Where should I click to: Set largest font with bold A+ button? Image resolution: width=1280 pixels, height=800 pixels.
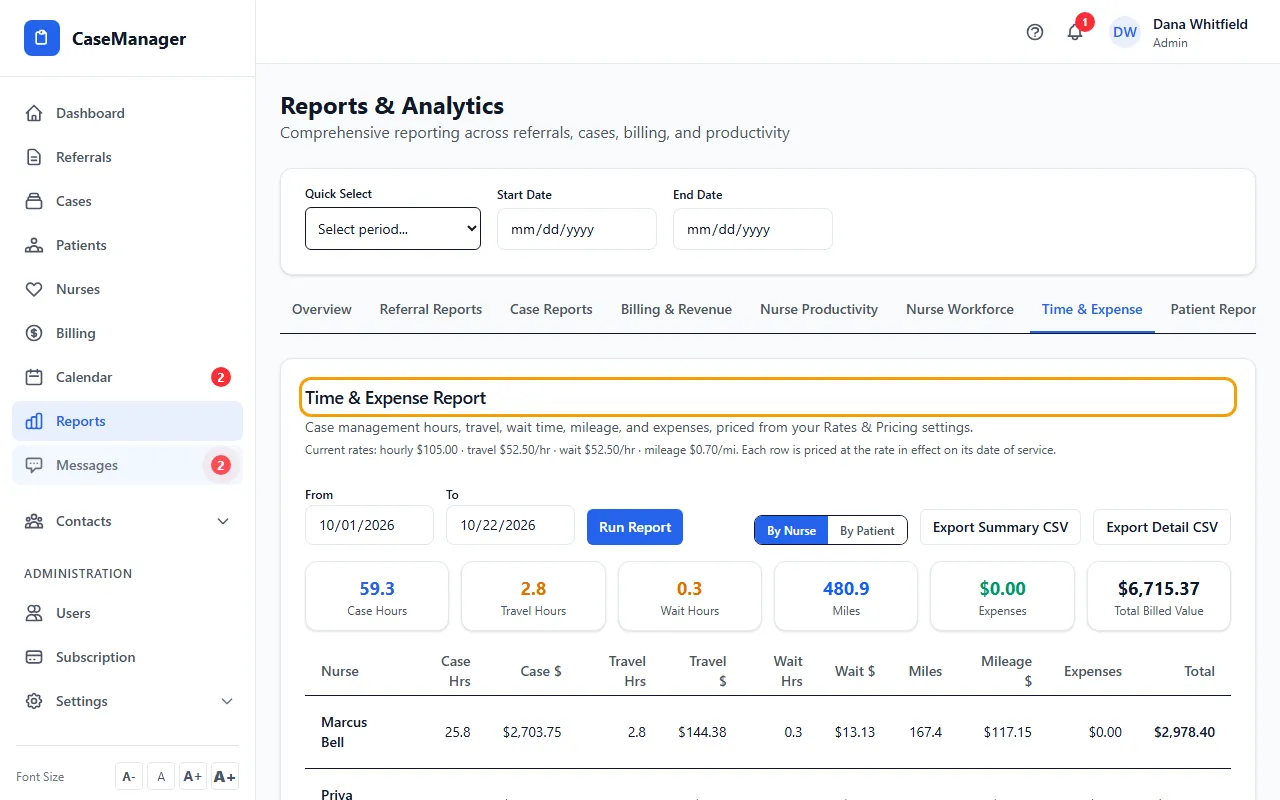pyautogui.click(x=225, y=777)
